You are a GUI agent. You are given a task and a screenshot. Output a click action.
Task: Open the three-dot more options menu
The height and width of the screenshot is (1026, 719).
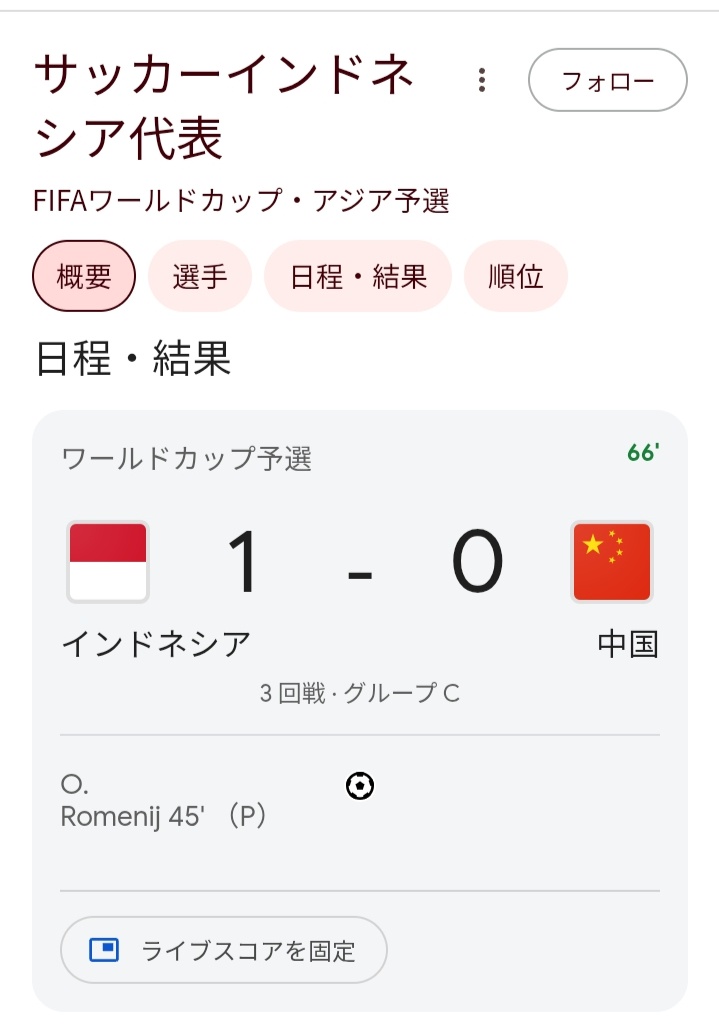[482, 80]
